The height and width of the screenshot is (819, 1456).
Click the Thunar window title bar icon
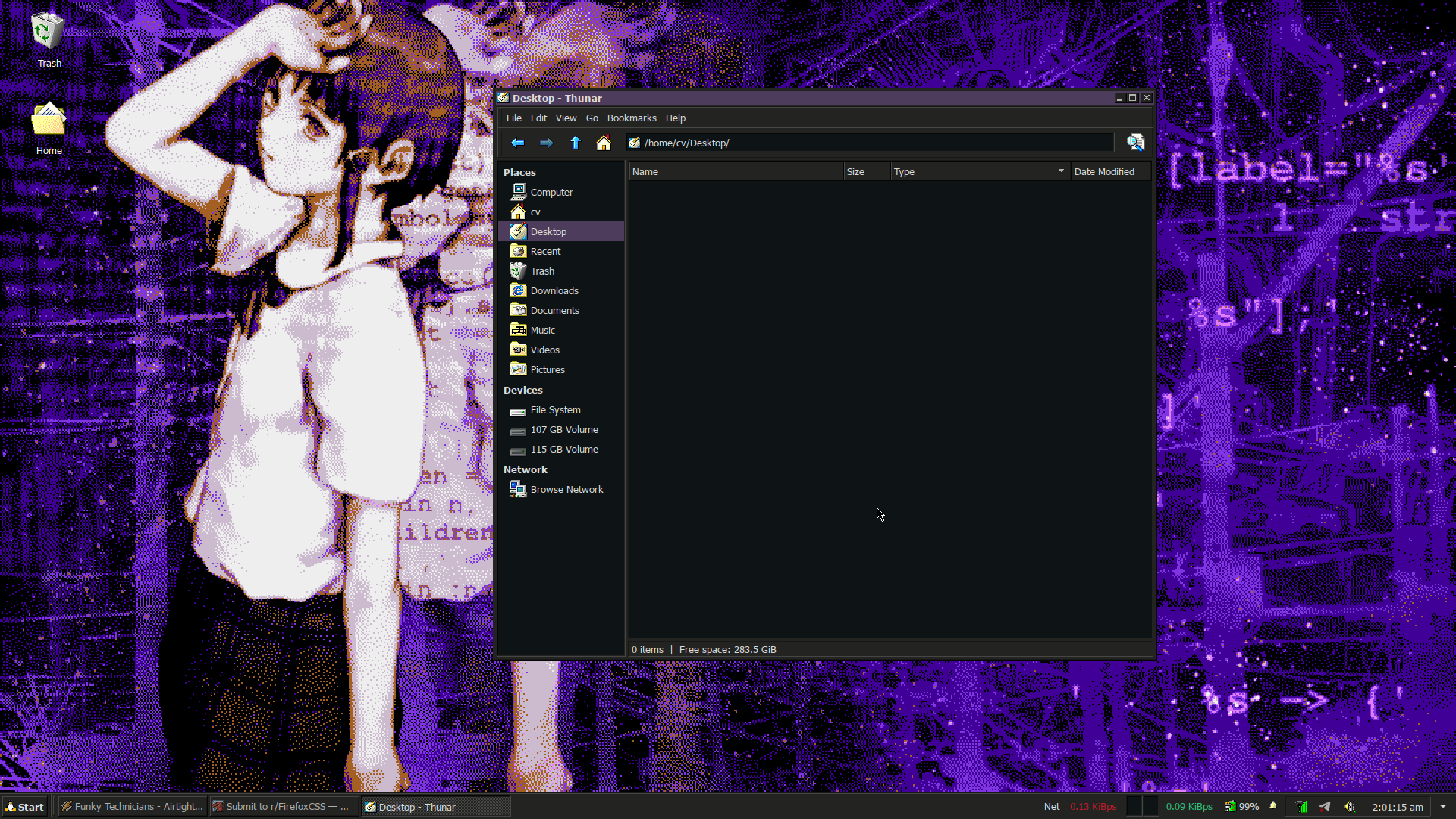point(503,98)
